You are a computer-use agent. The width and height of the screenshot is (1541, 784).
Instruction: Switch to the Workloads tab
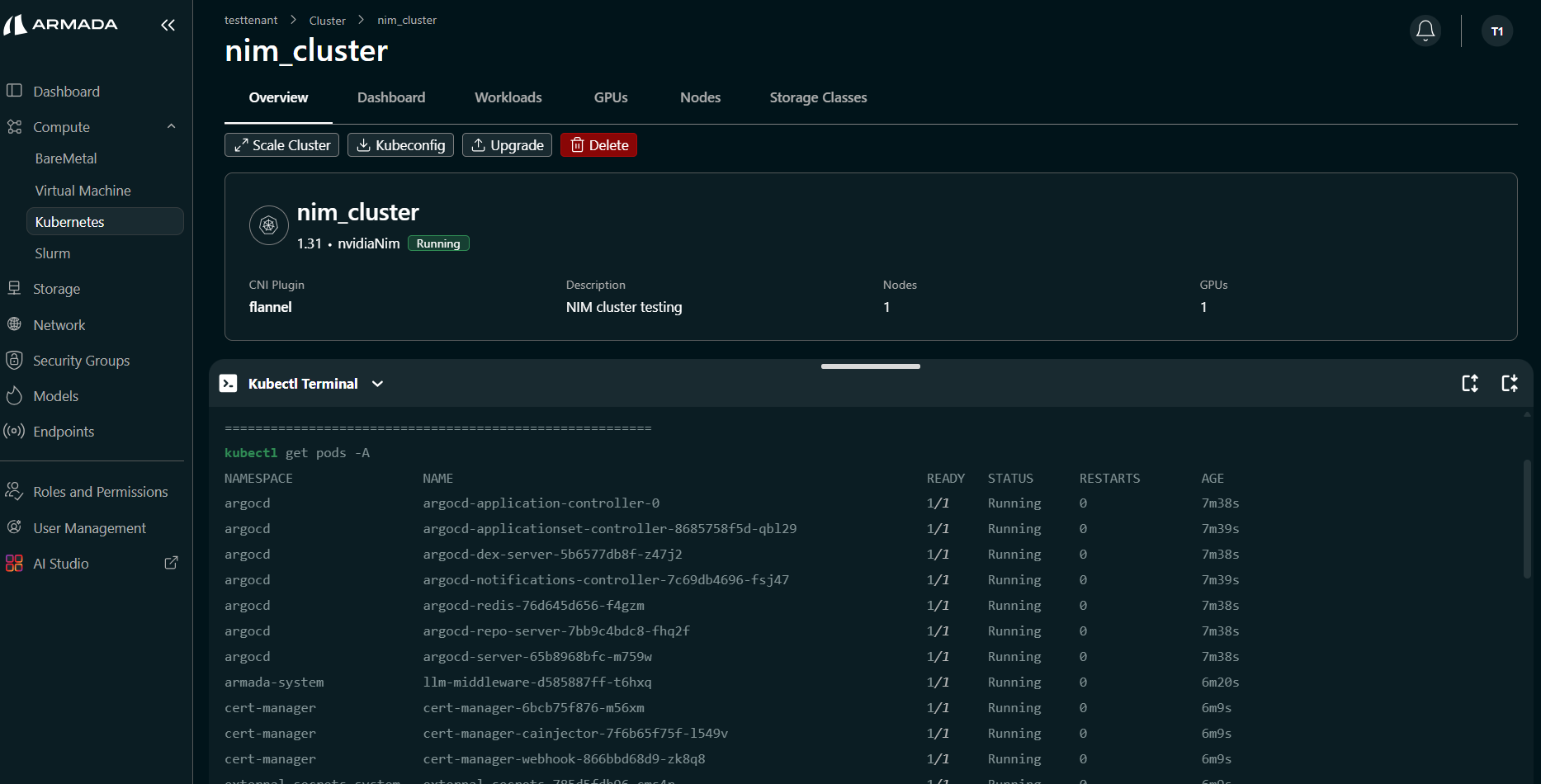[508, 97]
